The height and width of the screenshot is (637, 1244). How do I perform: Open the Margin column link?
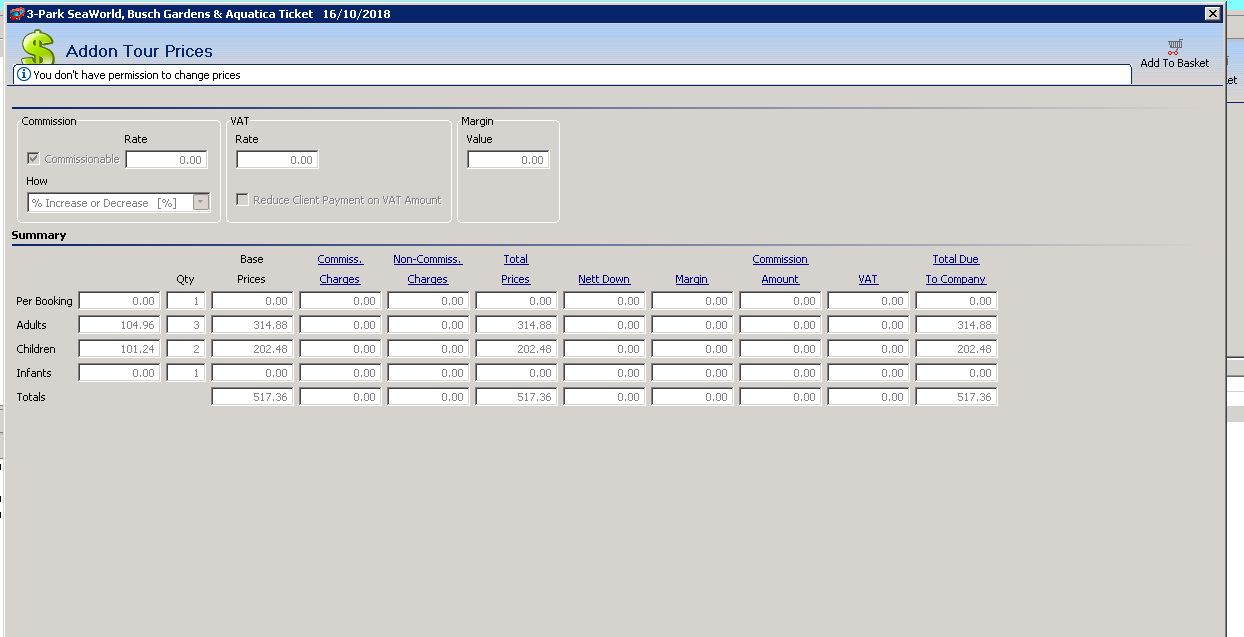[x=692, y=279]
